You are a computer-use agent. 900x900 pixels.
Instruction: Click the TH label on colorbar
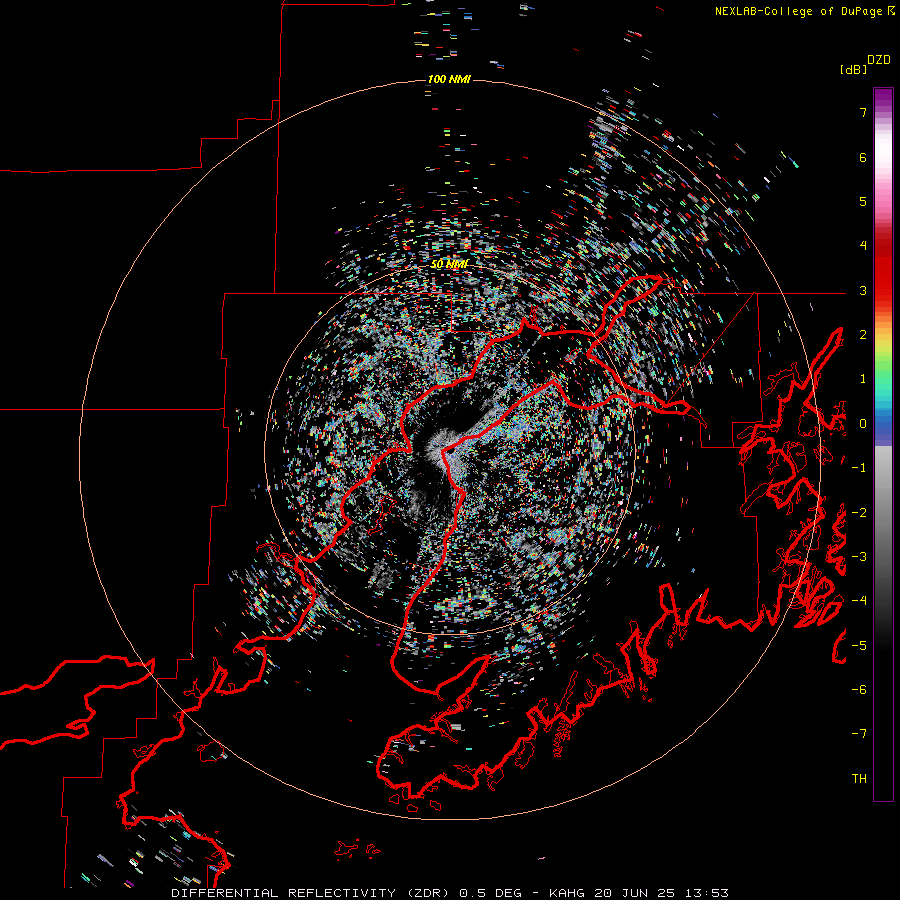[x=859, y=779]
